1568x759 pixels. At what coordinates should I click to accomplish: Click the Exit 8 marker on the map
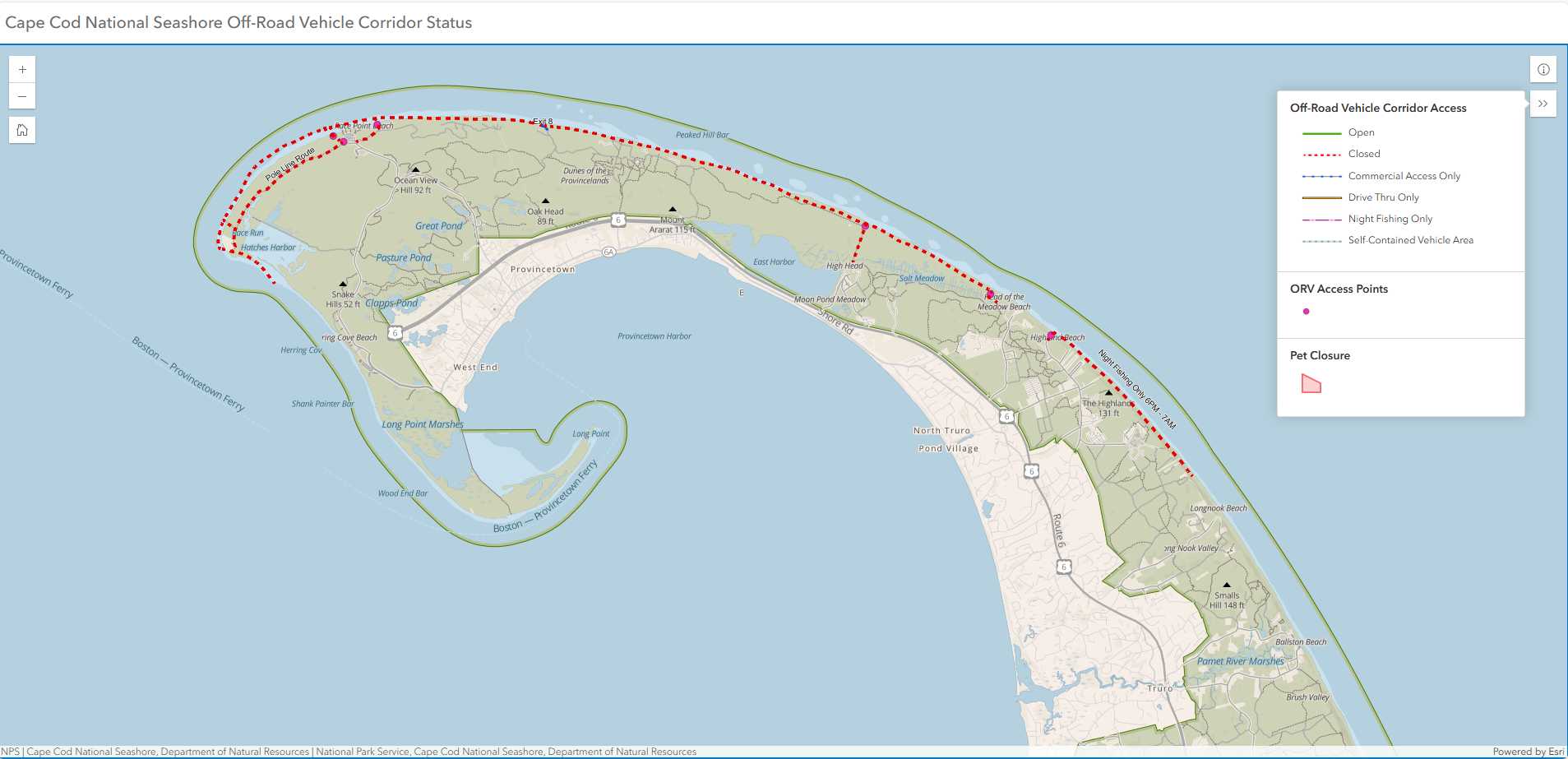click(543, 125)
